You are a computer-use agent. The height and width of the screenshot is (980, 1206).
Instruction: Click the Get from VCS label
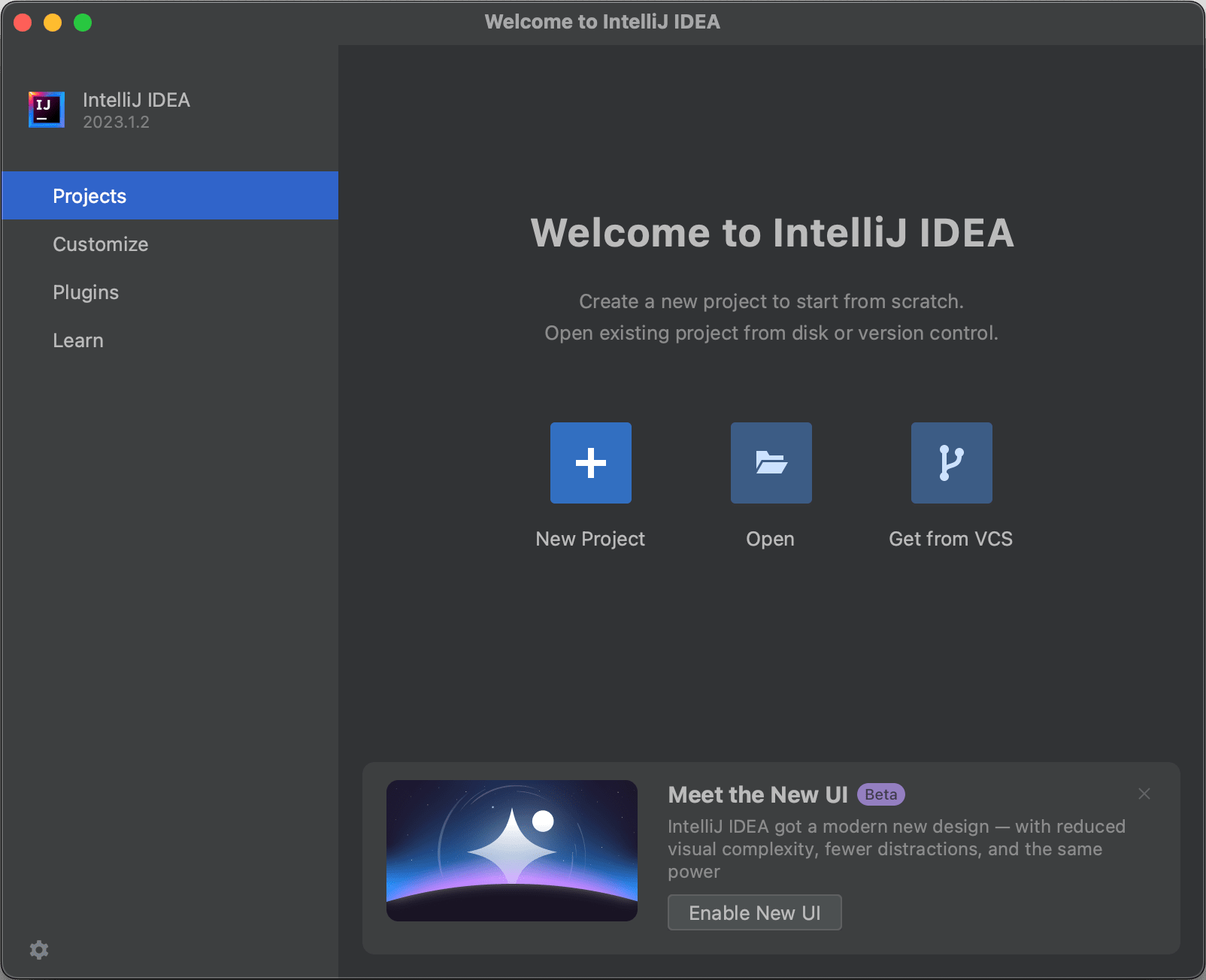click(950, 538)
